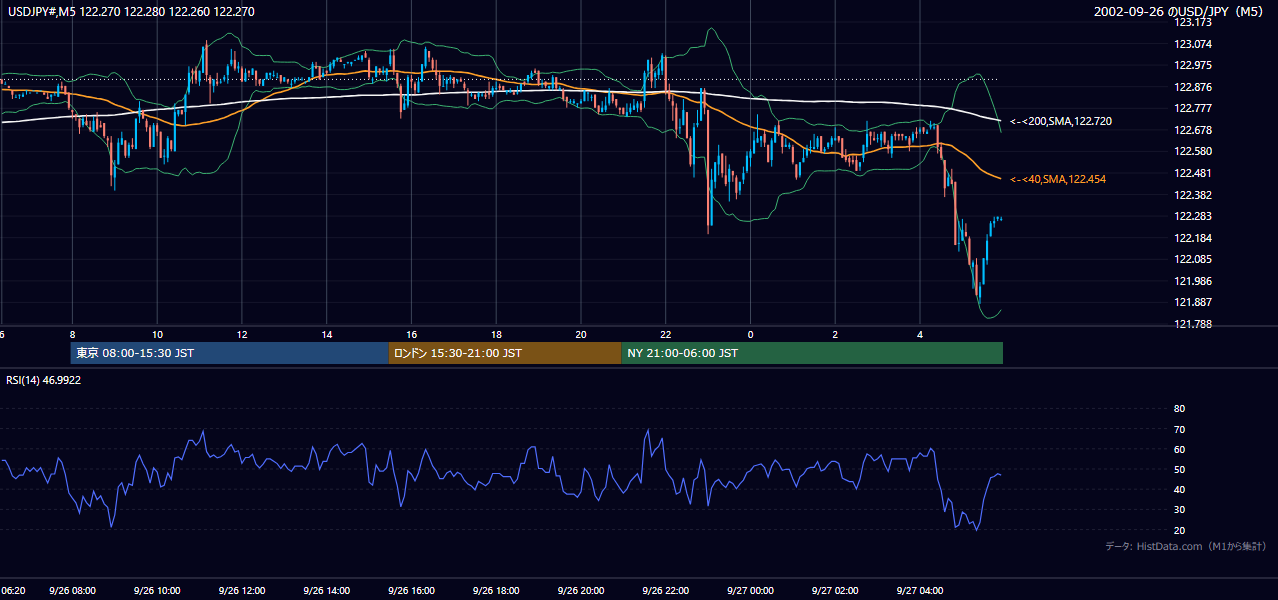This screenshot has height=600, width=1278.
Task: Click the 9/27 00:00 time label
Action: click(x=750, y=590)
